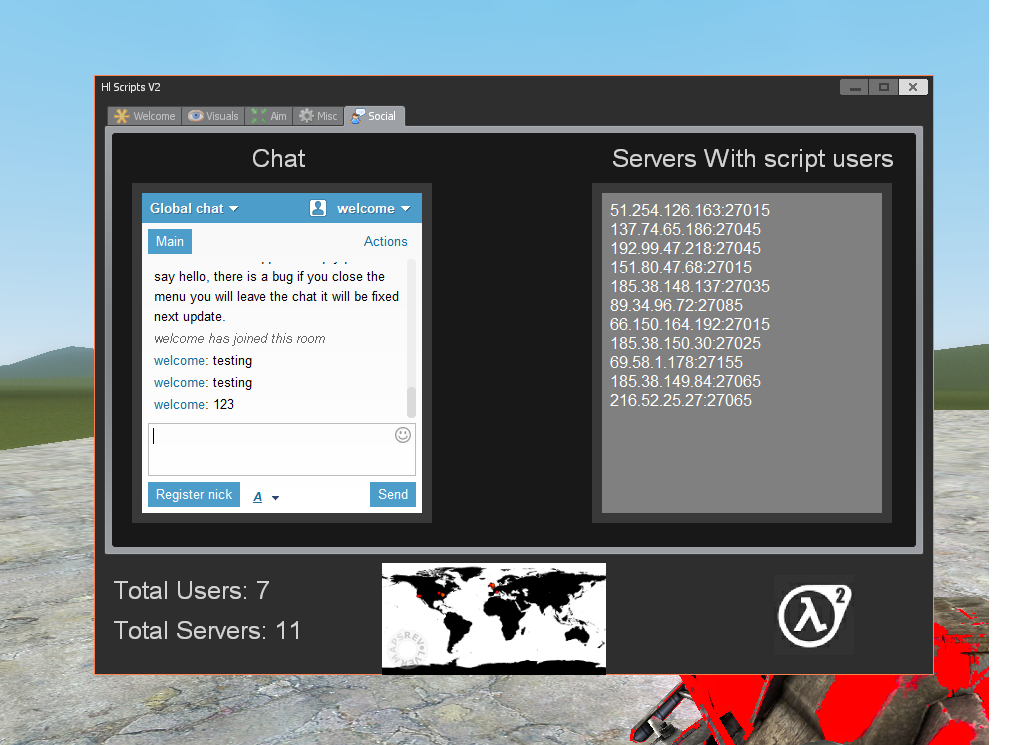Select the Misc tab with gear icon

point(318,116)
